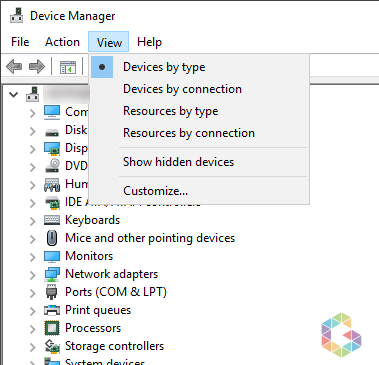Select the Network adapters label
Screen dimensions: 379x365
point(111,274)
